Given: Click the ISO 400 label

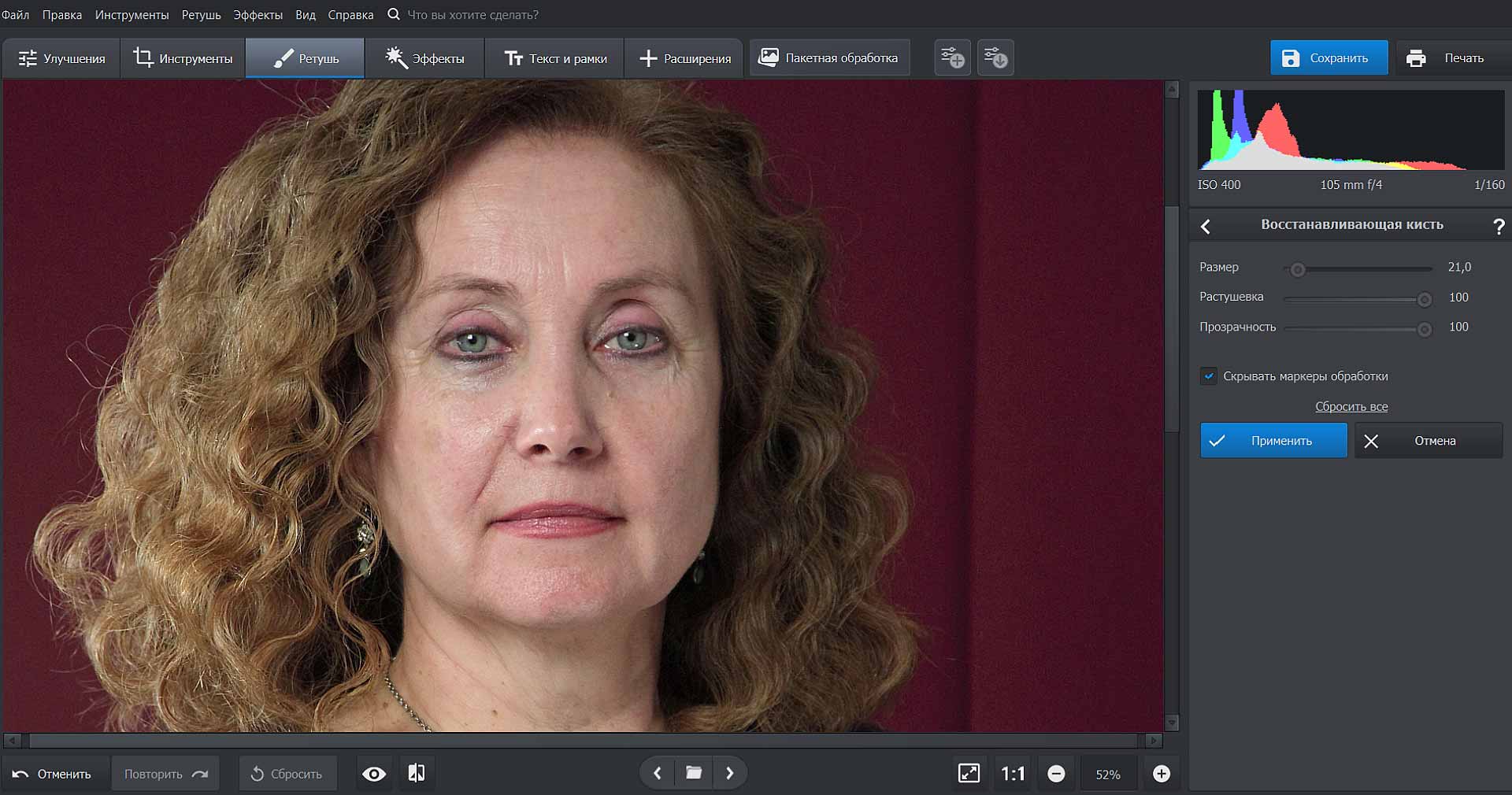Looking at the screenshot, I should 1219,185.
